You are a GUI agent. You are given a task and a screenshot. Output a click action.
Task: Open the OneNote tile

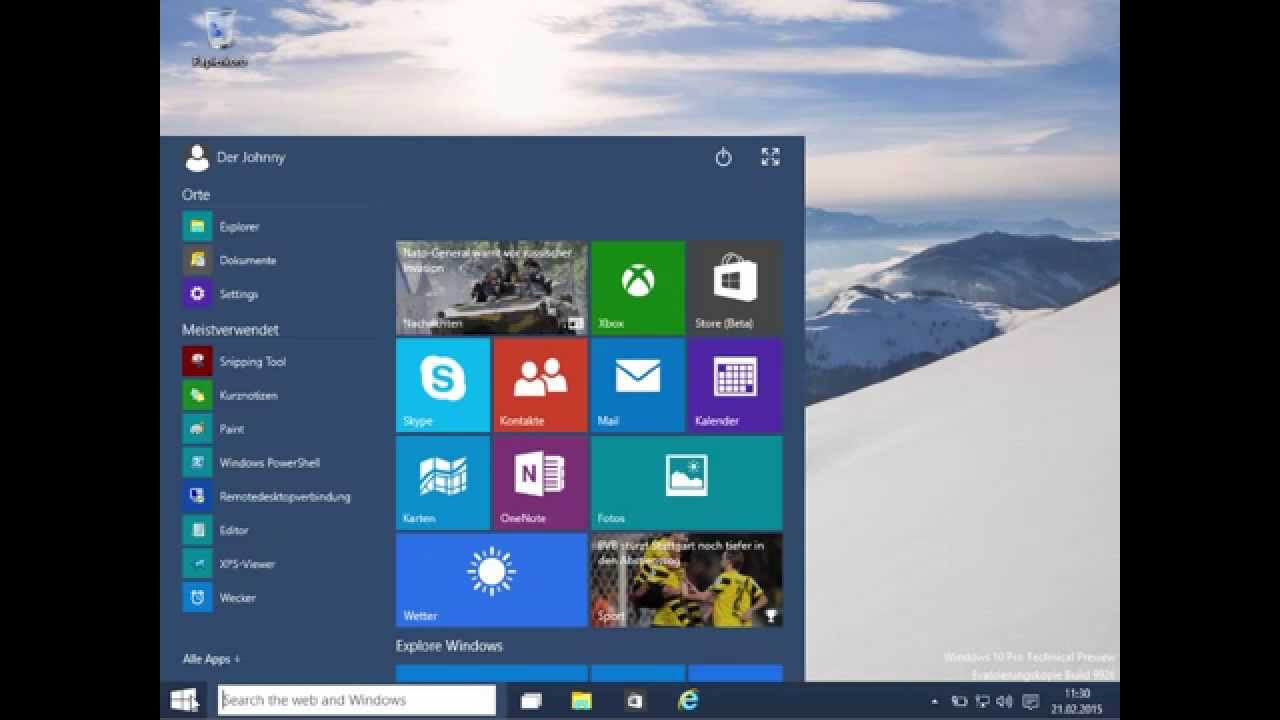tap(540, 482)
